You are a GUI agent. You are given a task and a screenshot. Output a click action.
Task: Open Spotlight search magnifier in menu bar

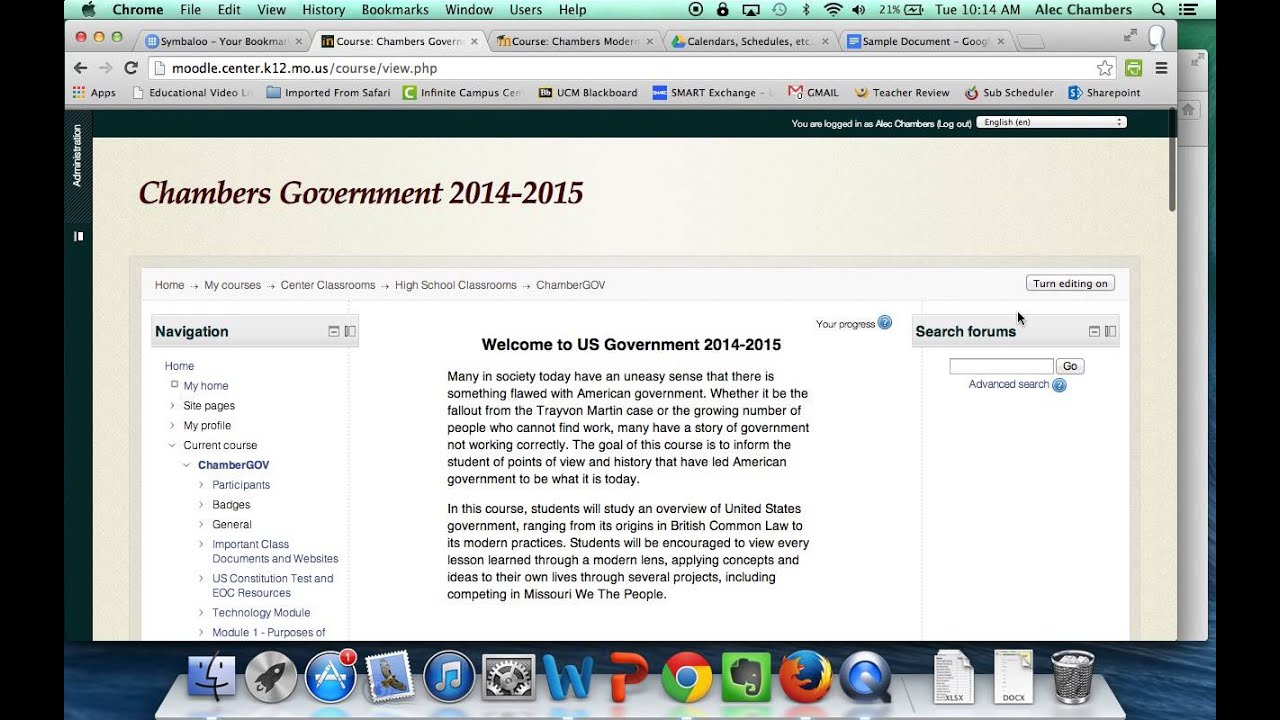pyautogui.click(x=1158, y=10)
